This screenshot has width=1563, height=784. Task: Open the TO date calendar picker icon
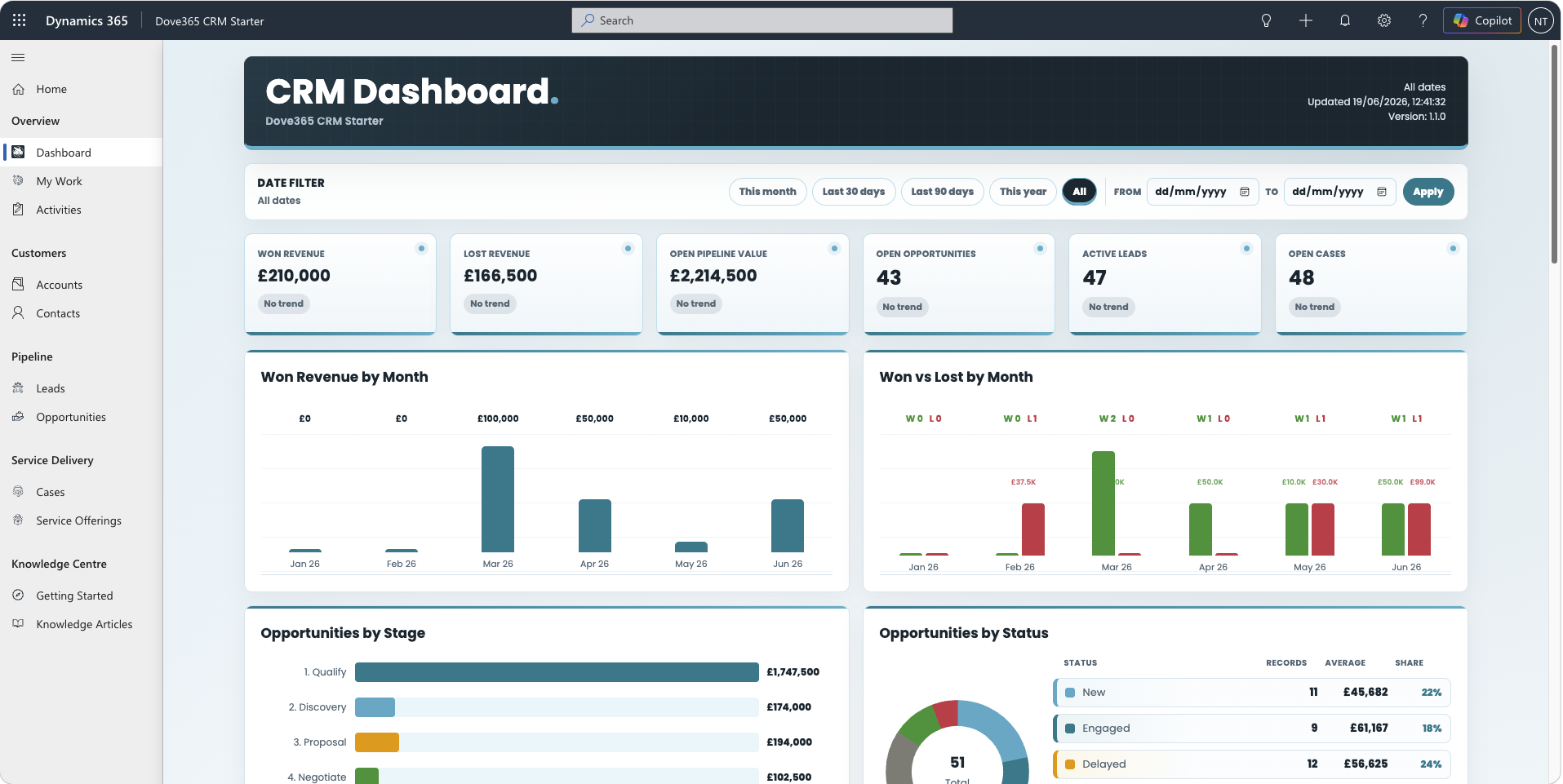[1382, 192]
